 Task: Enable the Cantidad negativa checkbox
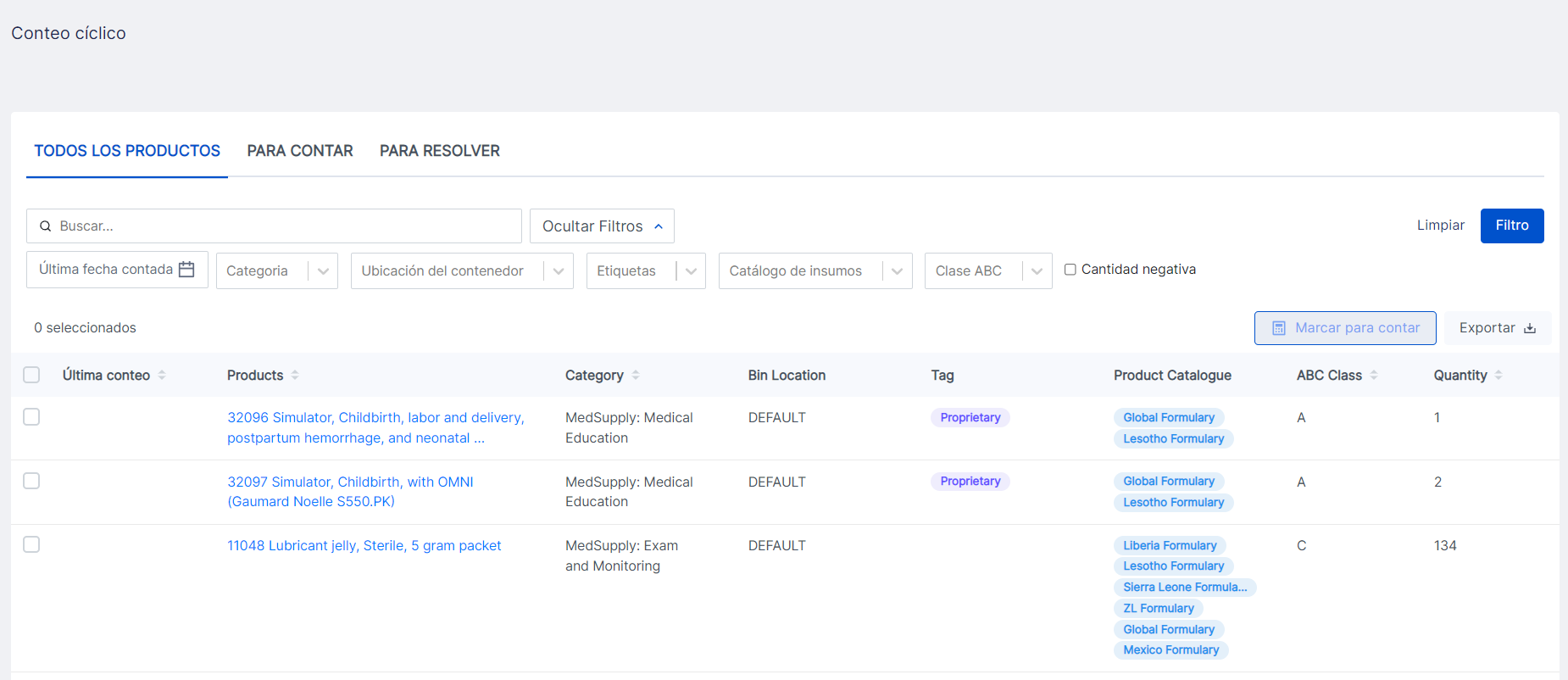pos(1070,270)
